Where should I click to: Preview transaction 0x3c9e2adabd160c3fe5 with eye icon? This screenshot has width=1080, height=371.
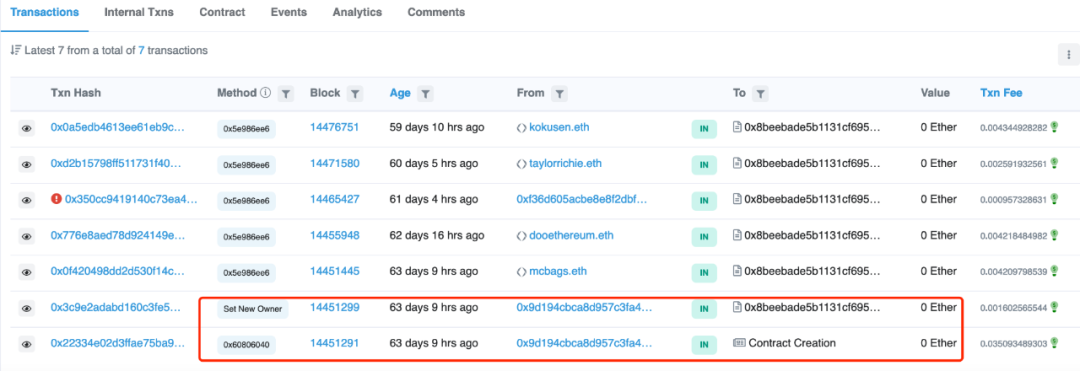[26, 308]
